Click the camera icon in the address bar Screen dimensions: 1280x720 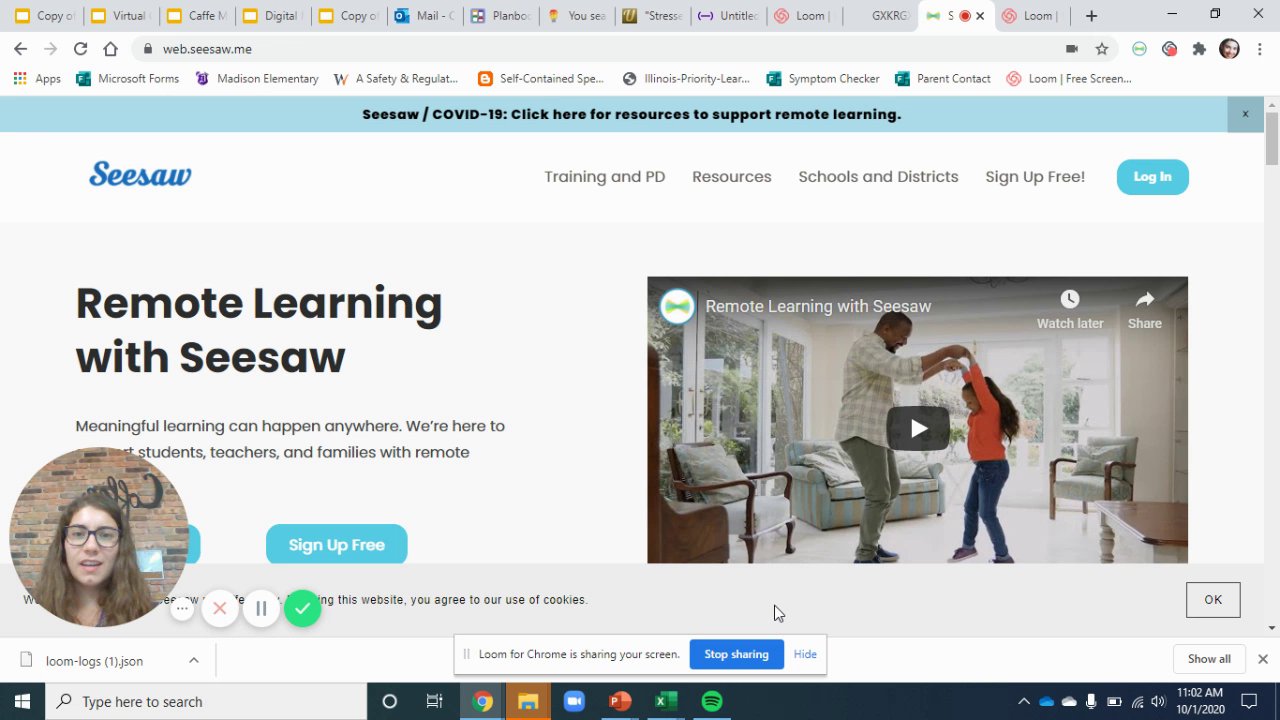1072,48
